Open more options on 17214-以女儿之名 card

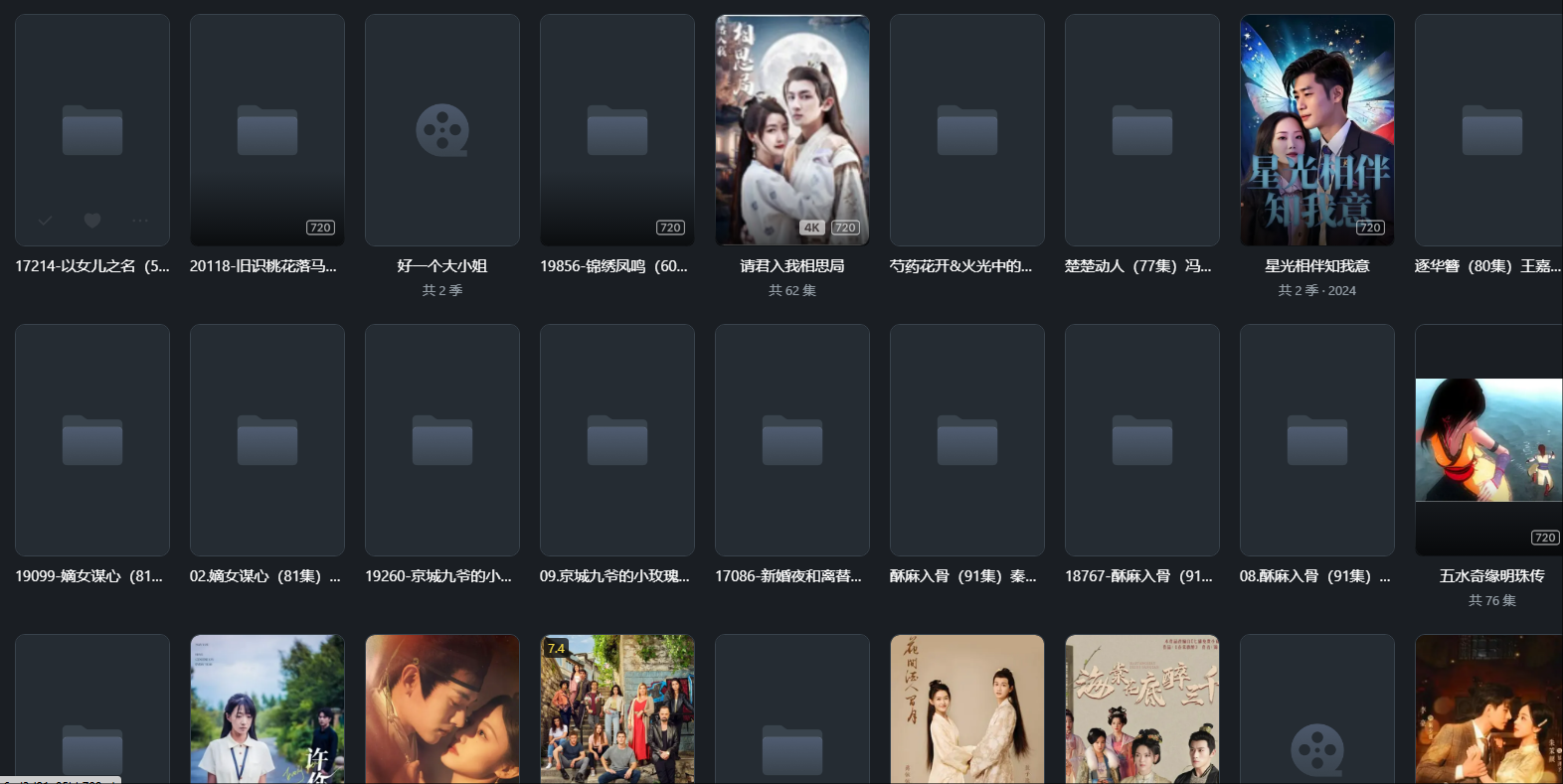click(140, 221)
